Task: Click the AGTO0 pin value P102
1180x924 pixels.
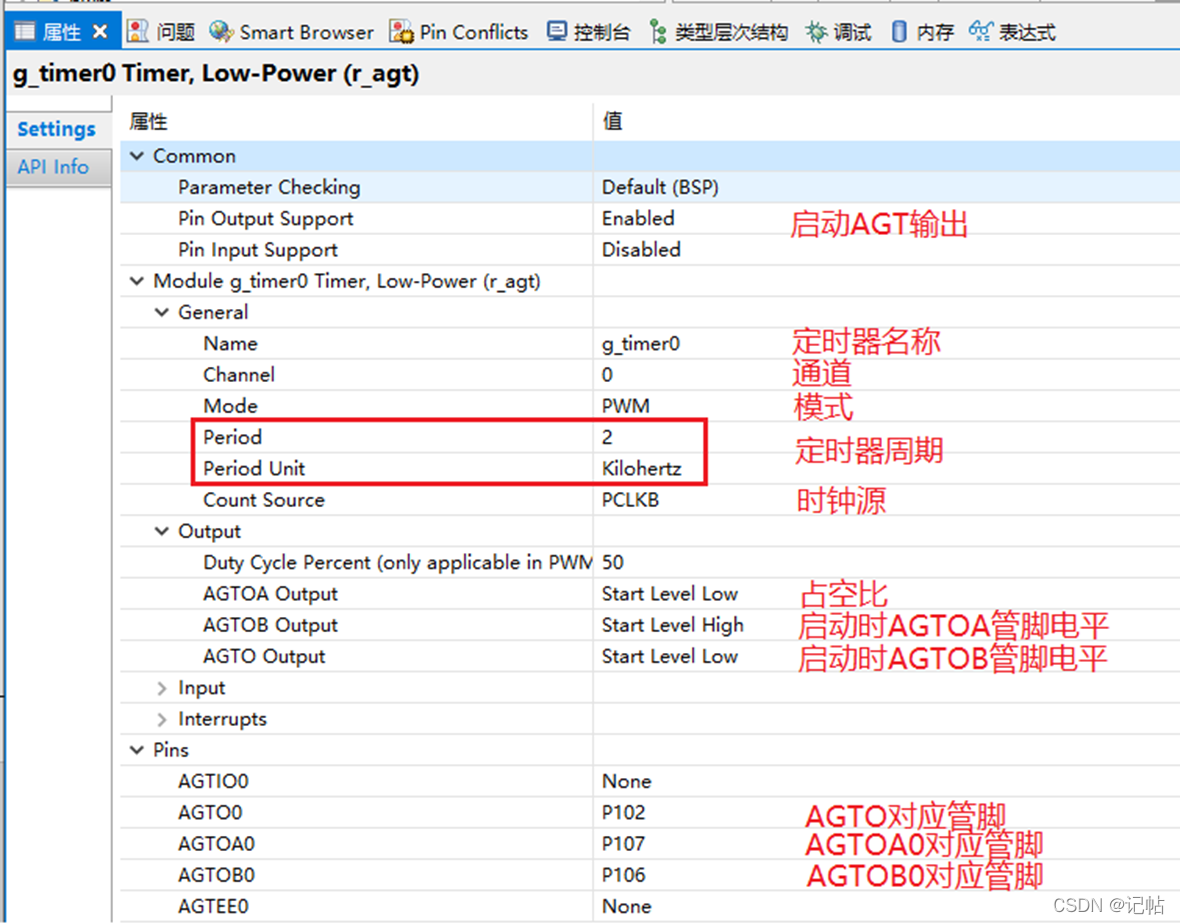Action: point(623,813)
